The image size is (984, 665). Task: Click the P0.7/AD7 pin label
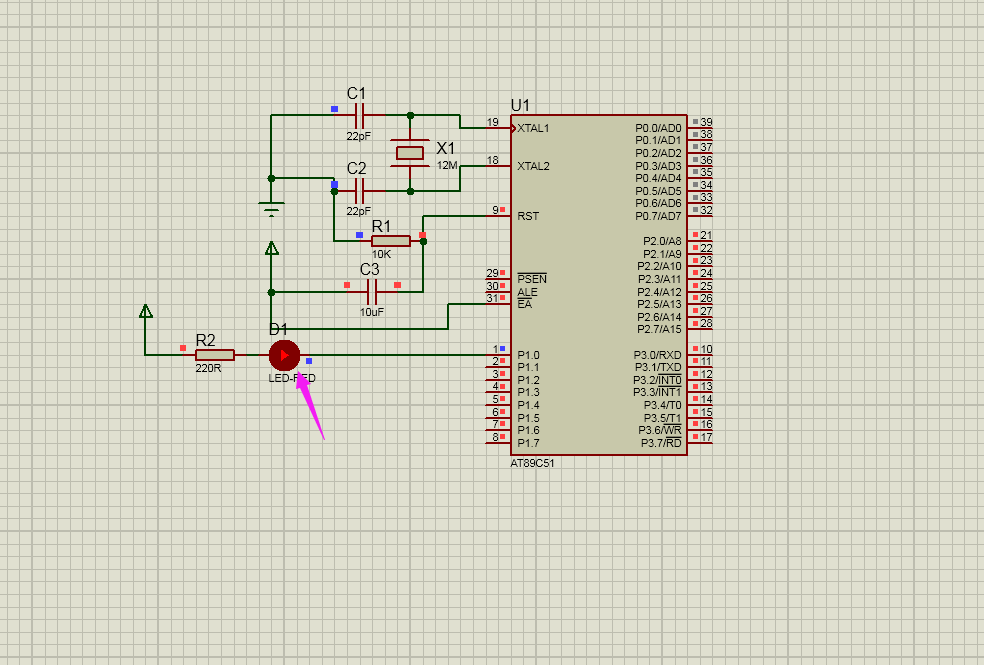tap(658, 216)
